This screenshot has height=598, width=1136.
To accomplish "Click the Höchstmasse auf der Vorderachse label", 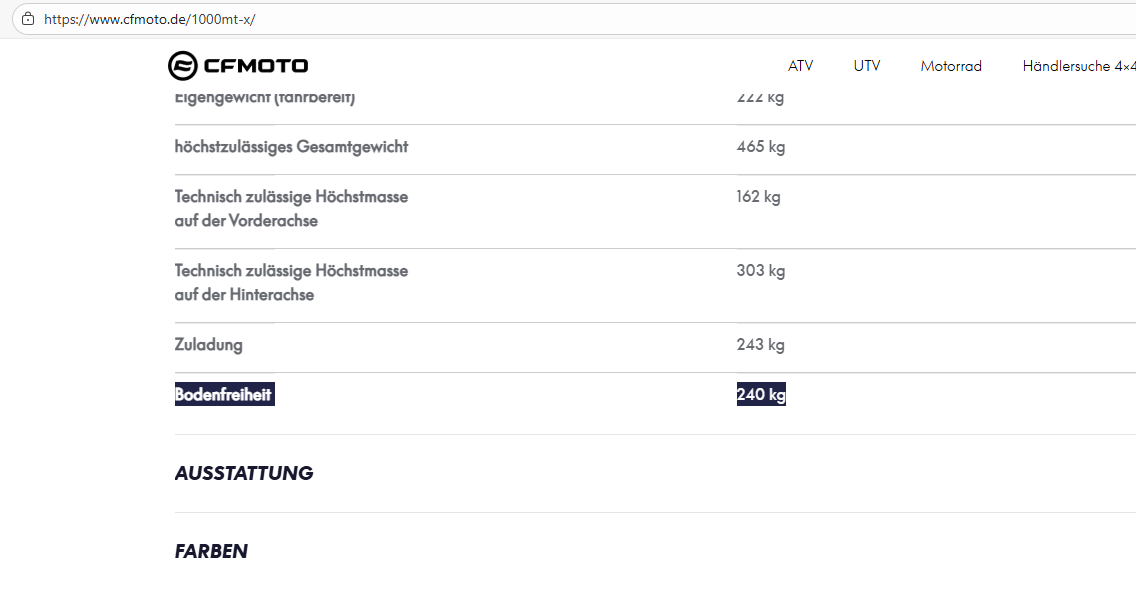I will point(291,208).
